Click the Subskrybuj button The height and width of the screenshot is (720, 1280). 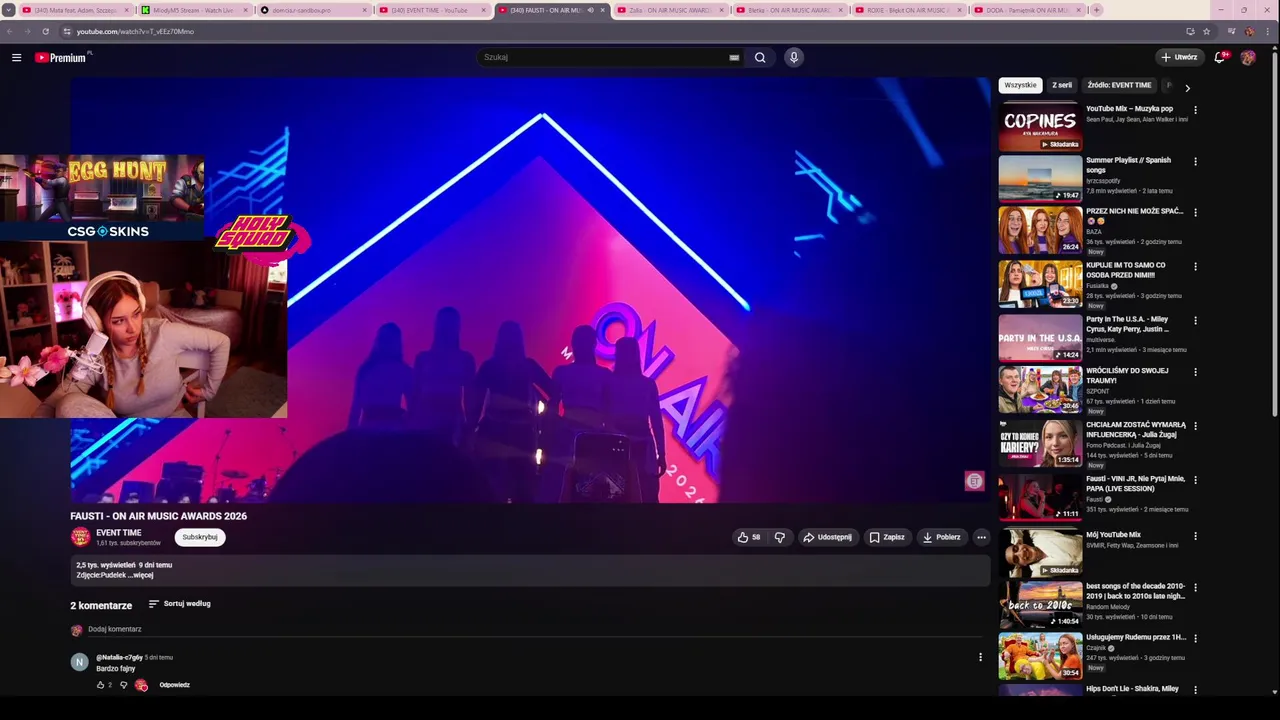[x=200, y=537]
